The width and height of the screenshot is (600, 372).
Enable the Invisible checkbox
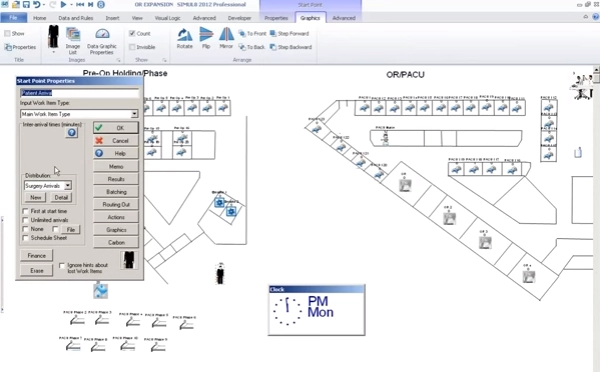point(132,47)
